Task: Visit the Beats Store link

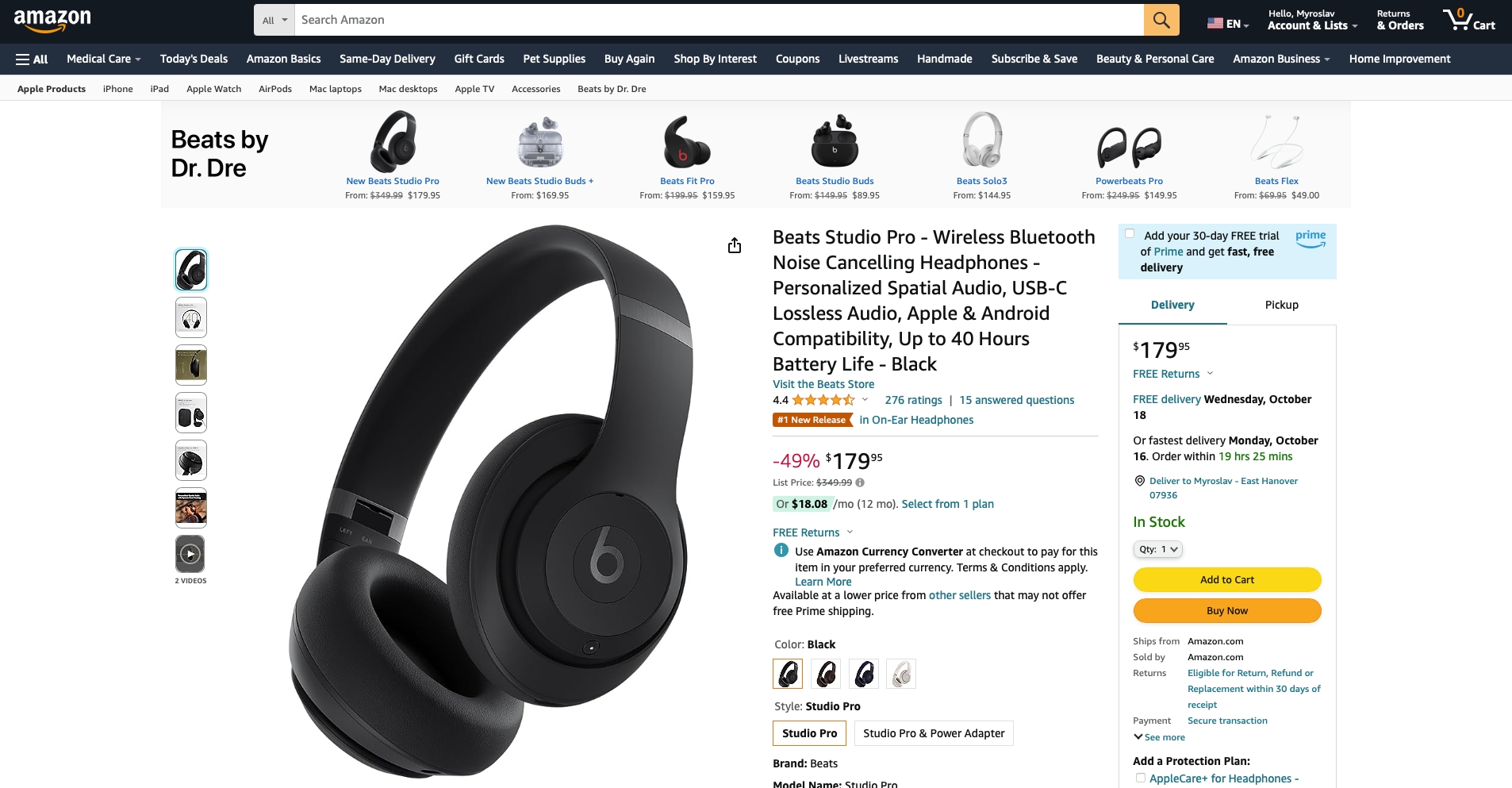Action: (823, 384)
